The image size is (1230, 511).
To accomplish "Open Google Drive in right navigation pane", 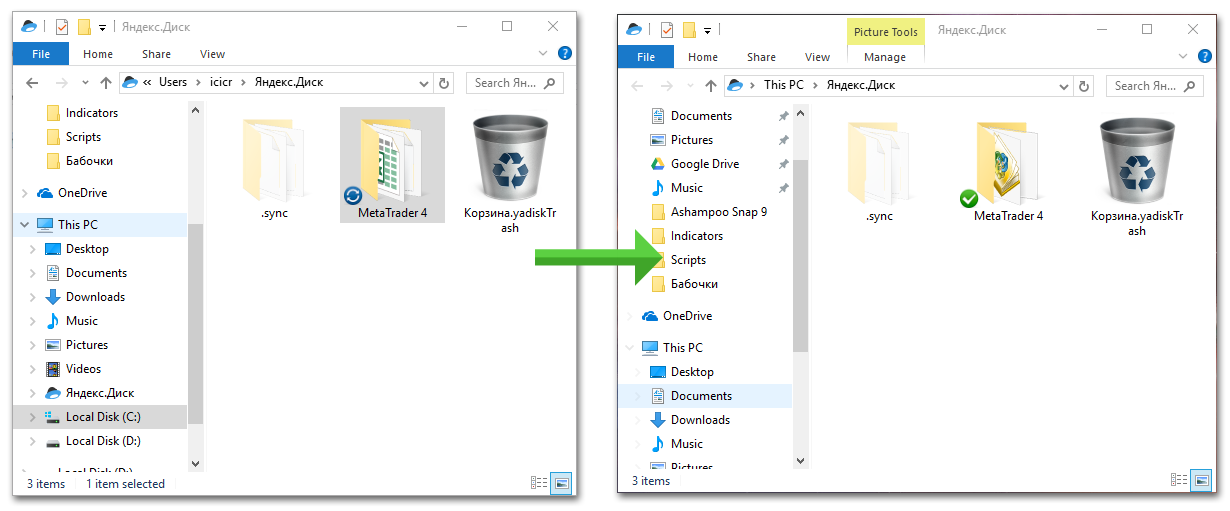I will [x=705, y=164].
